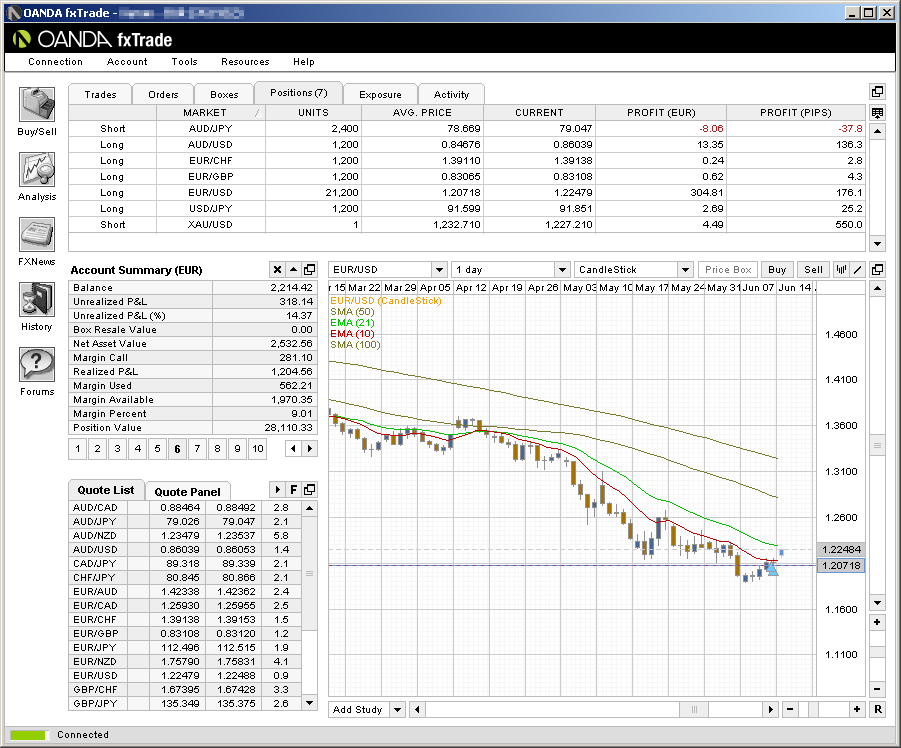Click the chart candlestick settings icon
The height and width of the screenshot is (748, 901).
pos(842,270)
